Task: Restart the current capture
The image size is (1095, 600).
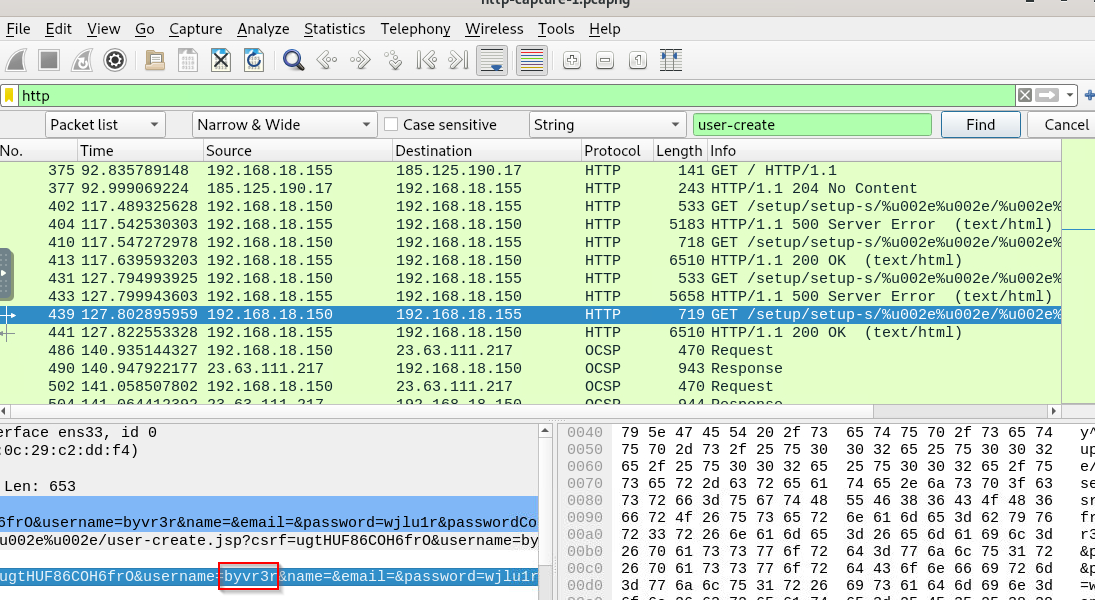Action: point(82,61)
